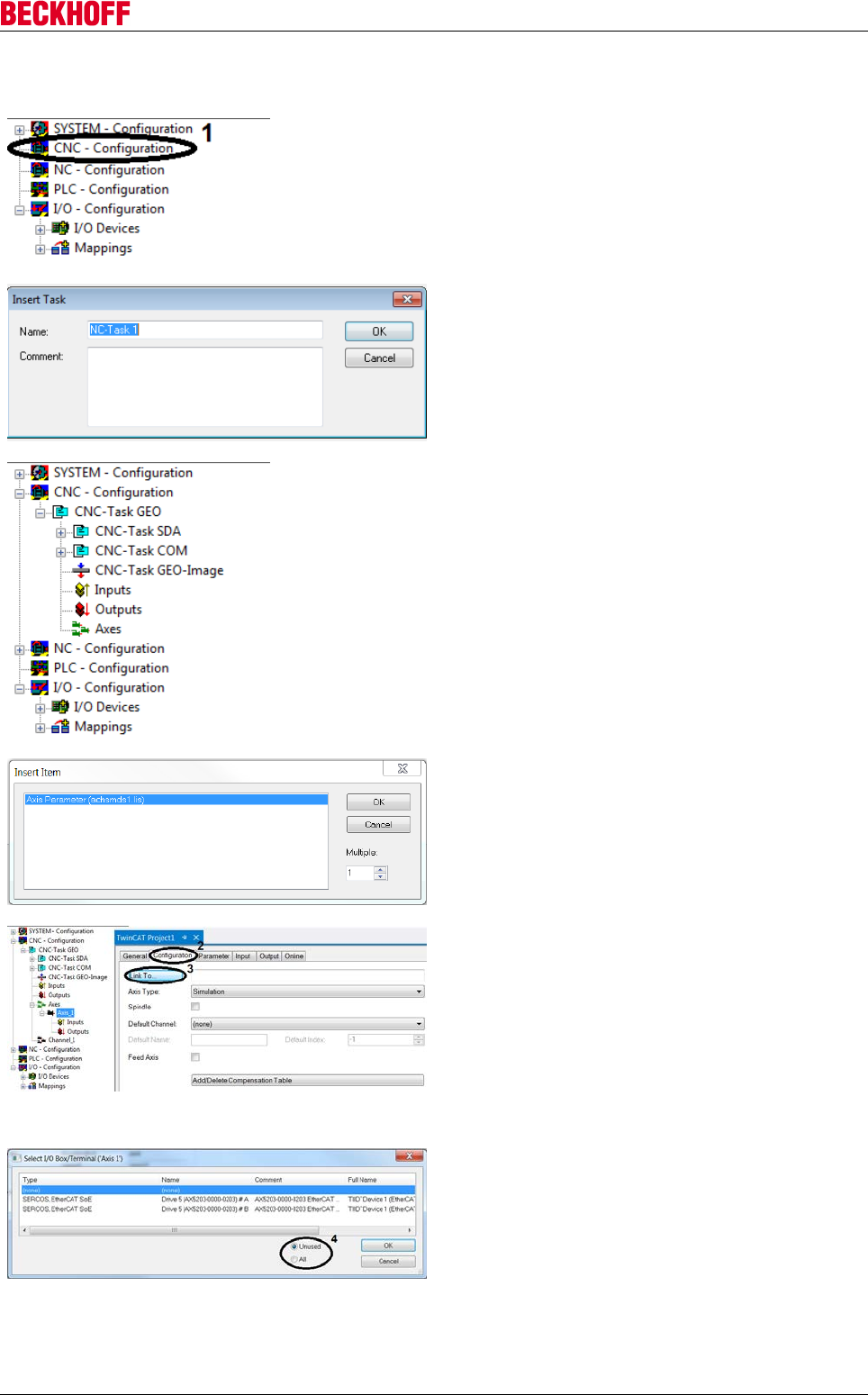868x1395 pixels.
Task: Toggle the Feed Axis checkbox
Action: (195, 1057)
